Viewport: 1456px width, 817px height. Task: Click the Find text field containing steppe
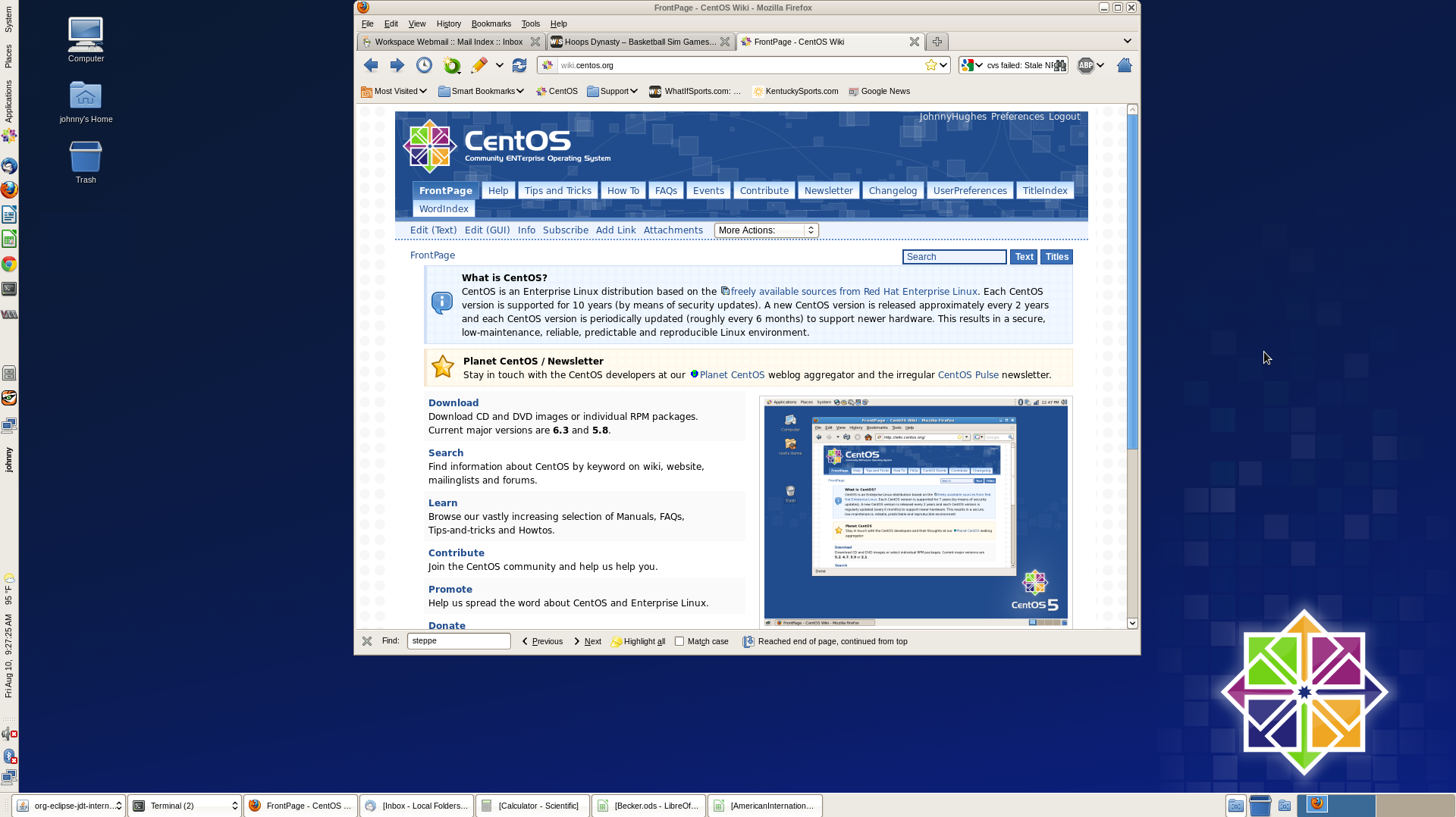(459, 641)
